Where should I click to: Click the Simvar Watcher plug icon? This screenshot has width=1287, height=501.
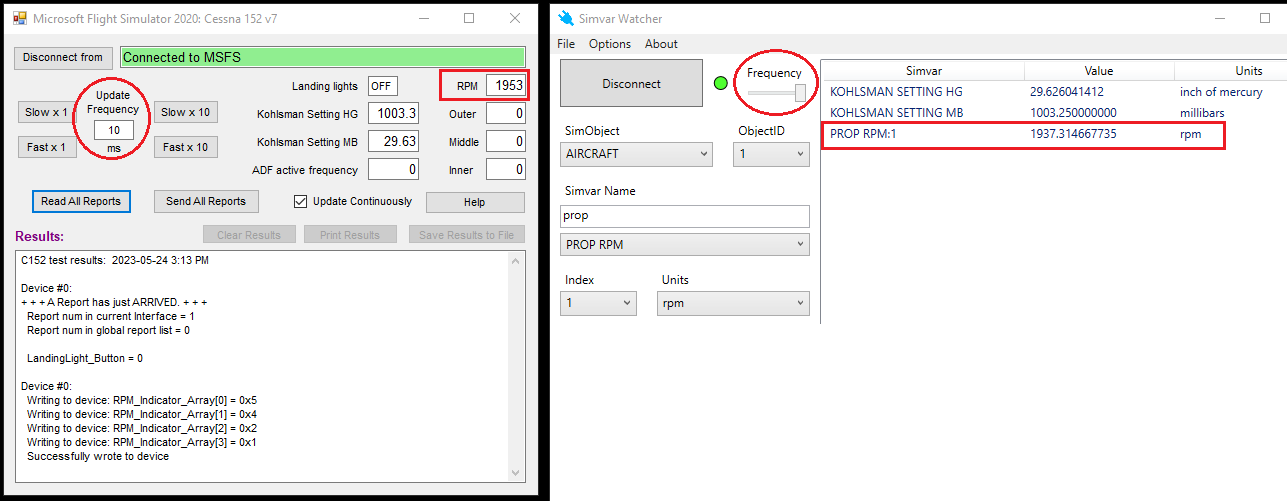pos(567,18)
